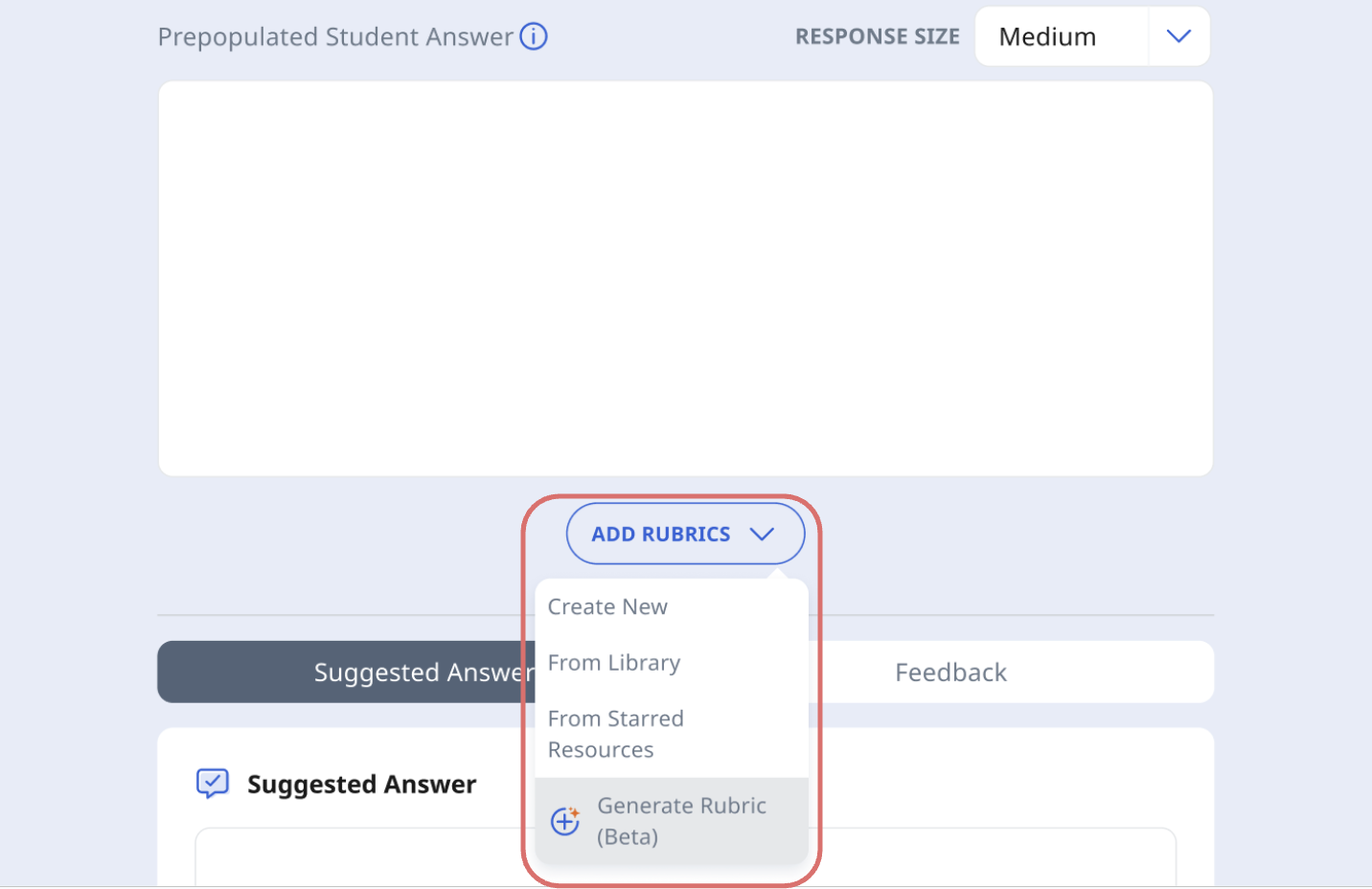Open the Response Size chevron arrow
The image size is (1372, 889).
click(1178, 36)
